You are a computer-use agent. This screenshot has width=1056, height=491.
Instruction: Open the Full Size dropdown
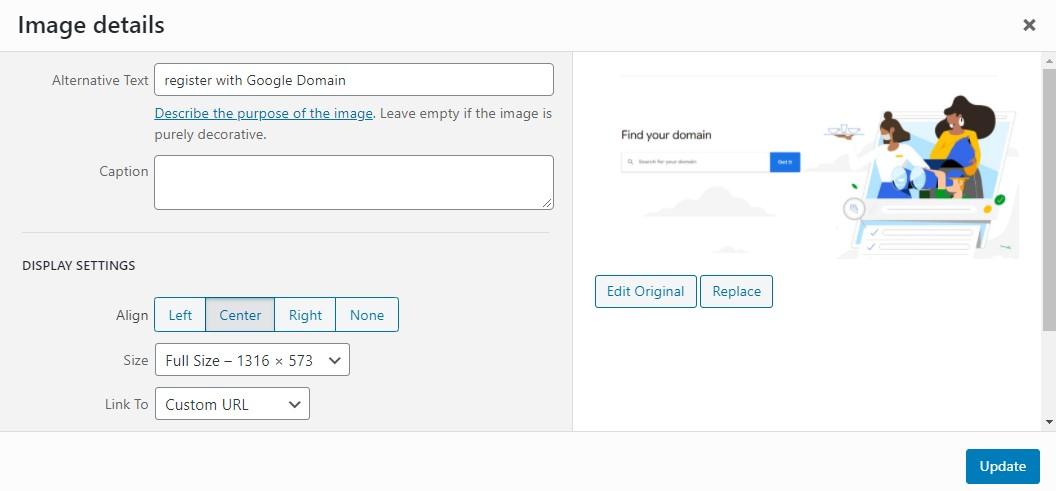252,360
